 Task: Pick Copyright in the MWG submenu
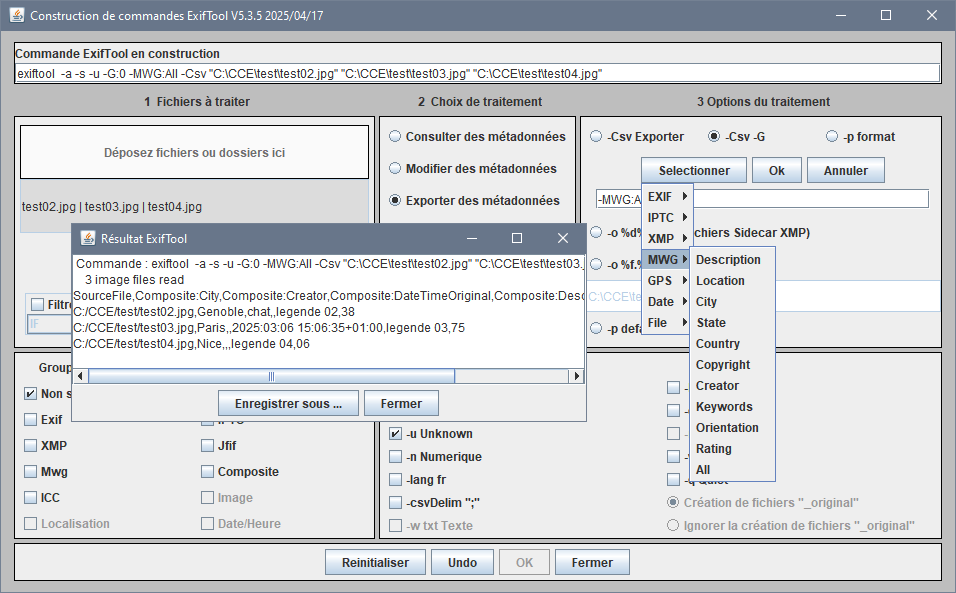732,365
